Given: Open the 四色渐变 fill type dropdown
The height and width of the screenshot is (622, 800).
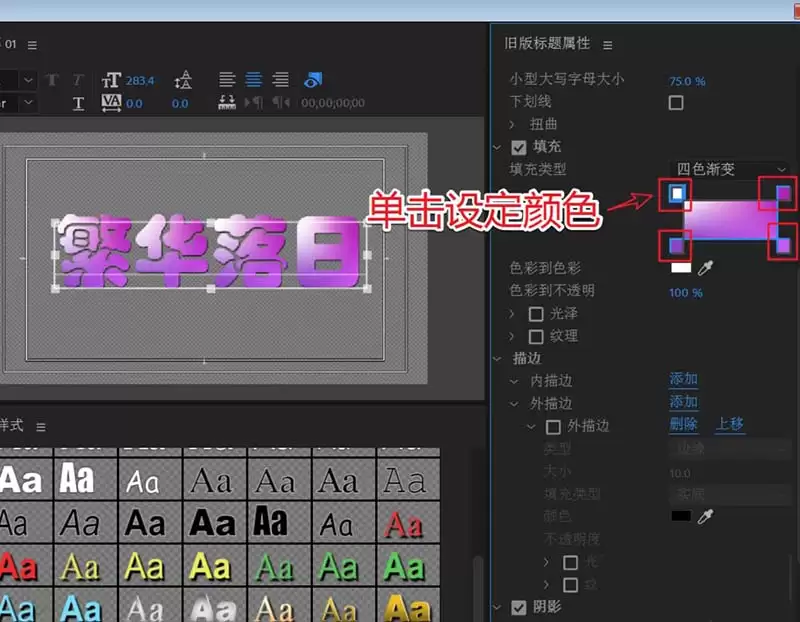Looking at the screenshot, I should 731,170.
